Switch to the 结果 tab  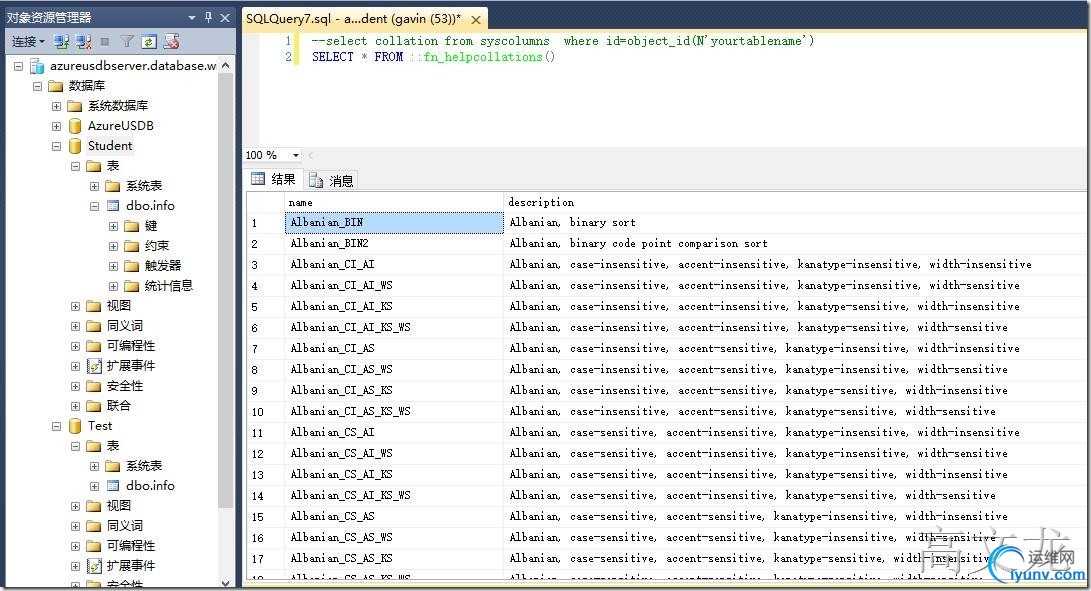(273, 180)
